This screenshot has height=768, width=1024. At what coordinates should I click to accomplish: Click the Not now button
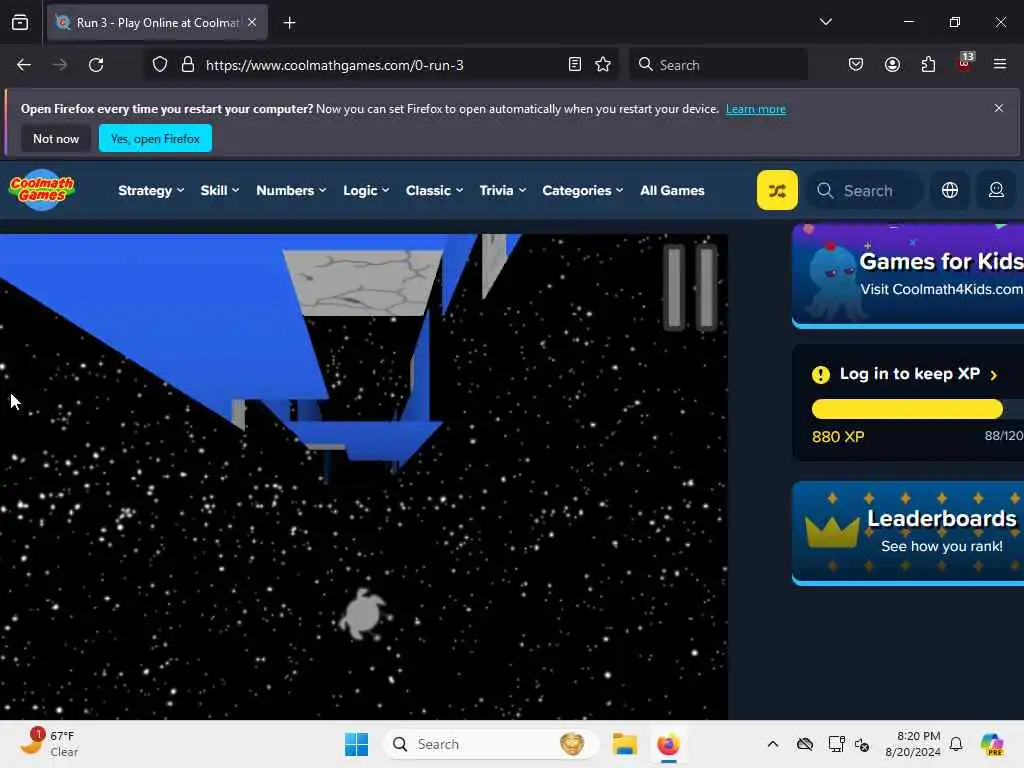point(56,138)
